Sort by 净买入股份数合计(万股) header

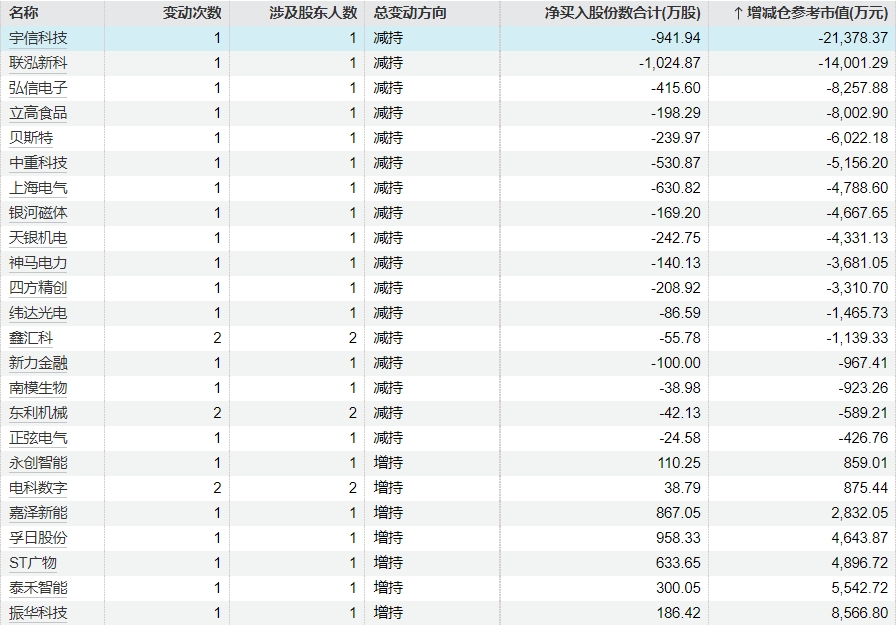[x=622, y=13]
